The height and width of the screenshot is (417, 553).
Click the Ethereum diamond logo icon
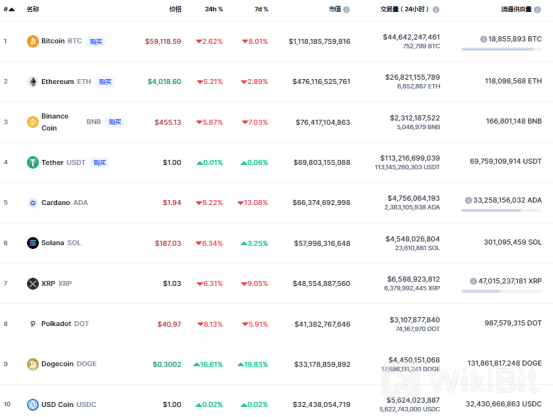coord(33,81)
